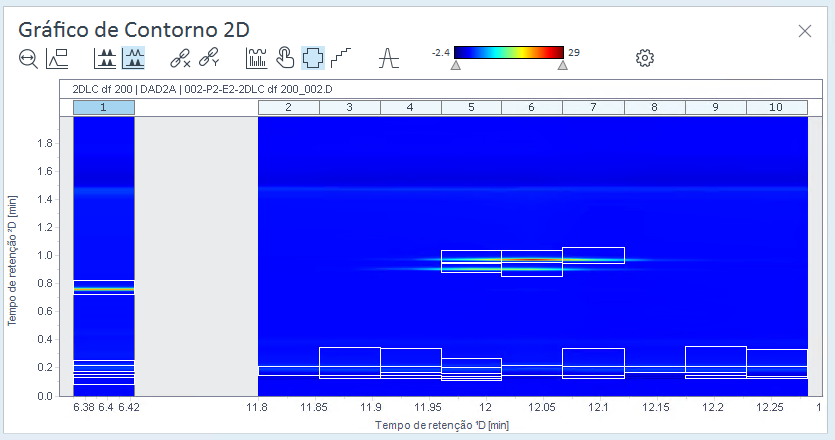Click the unlink Y axis icon
835x440 pixels.
coord(209,58)
